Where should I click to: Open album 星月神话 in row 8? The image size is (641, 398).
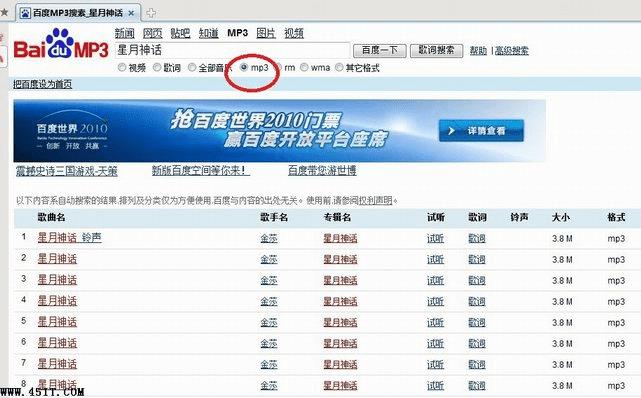click(340, 385)
